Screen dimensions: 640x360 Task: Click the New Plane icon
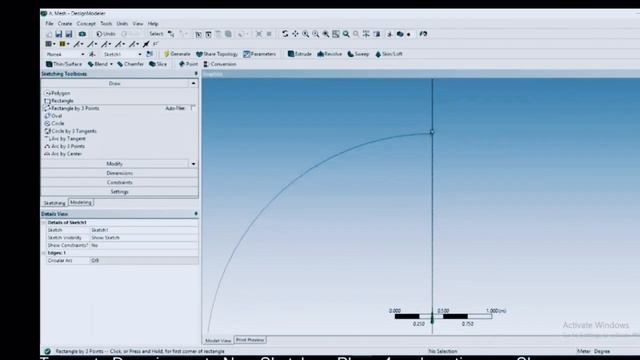pyautogui.click(x=93, y=54)
